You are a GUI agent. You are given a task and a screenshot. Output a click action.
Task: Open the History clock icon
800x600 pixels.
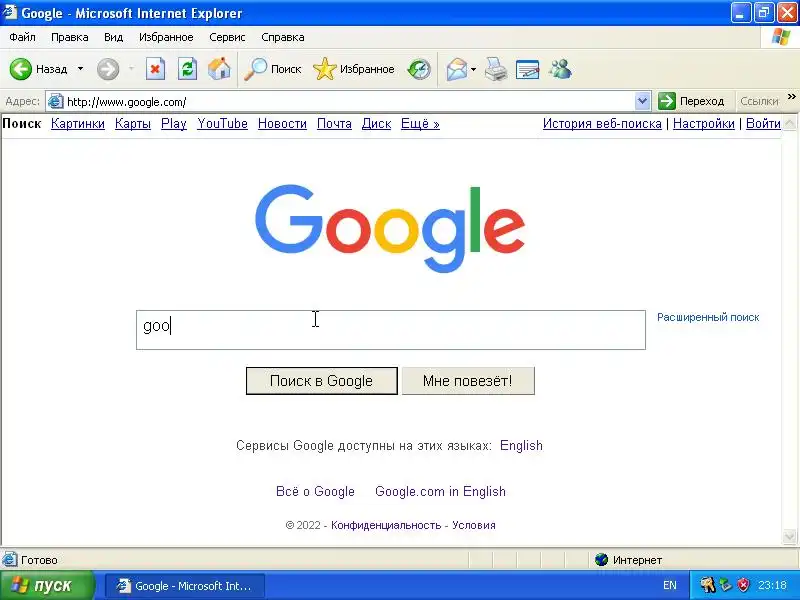(x=419, y=69)
